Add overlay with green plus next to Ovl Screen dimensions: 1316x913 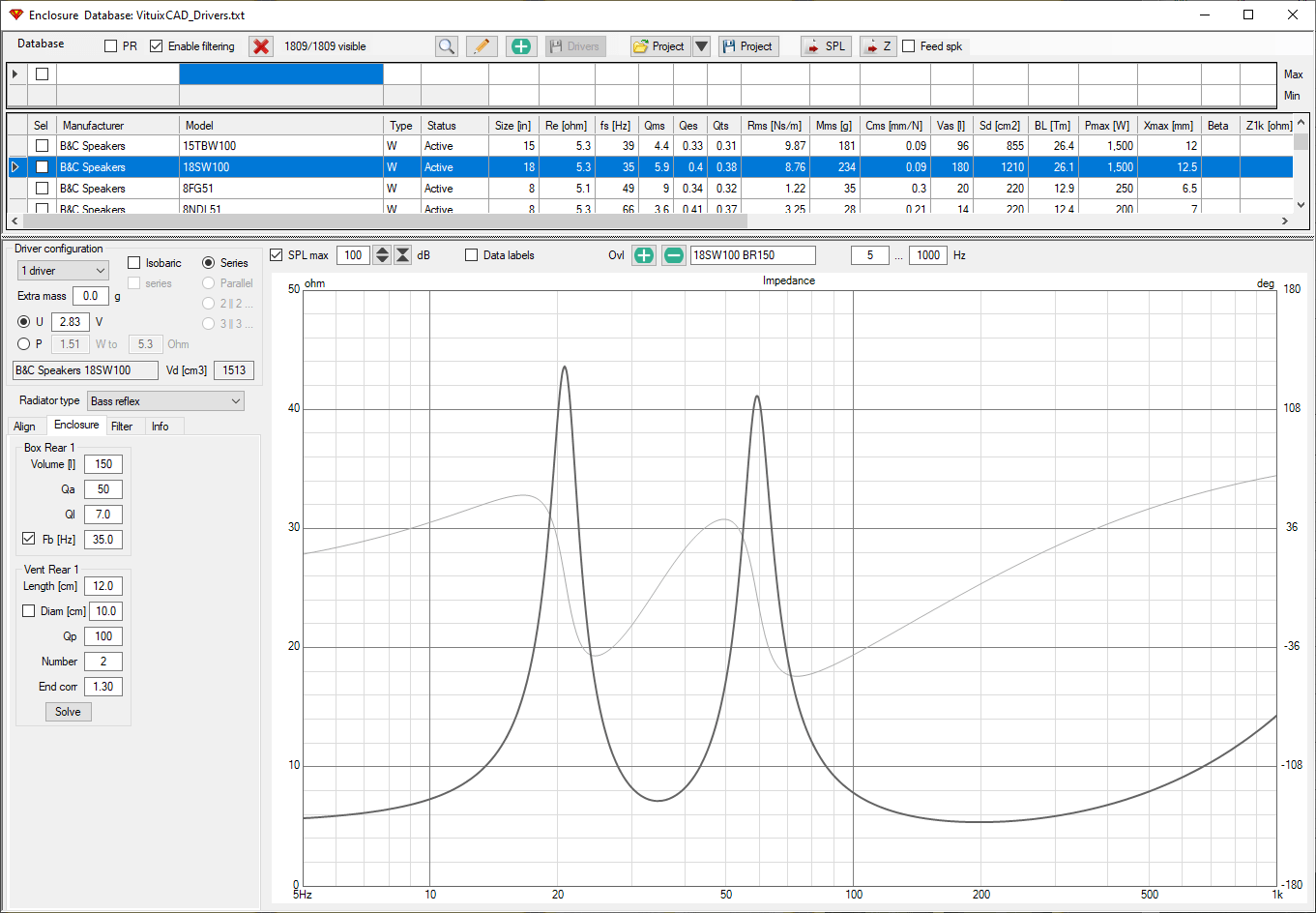(643, 255)
